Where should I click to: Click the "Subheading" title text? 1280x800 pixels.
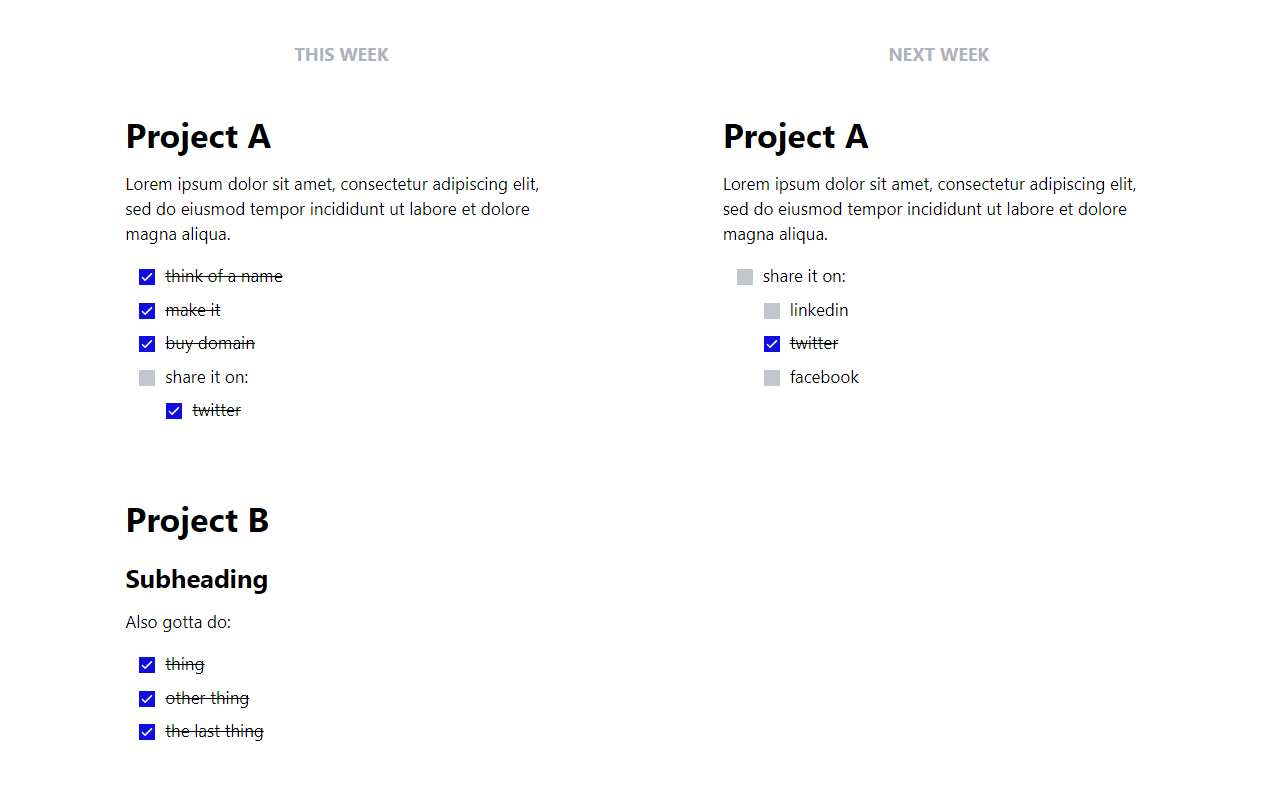(x=196, y=579)
